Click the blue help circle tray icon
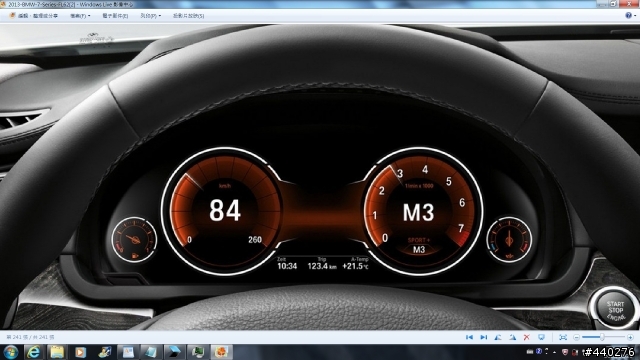The height and width of the screenshot is (360, 640). pos(539,351)
